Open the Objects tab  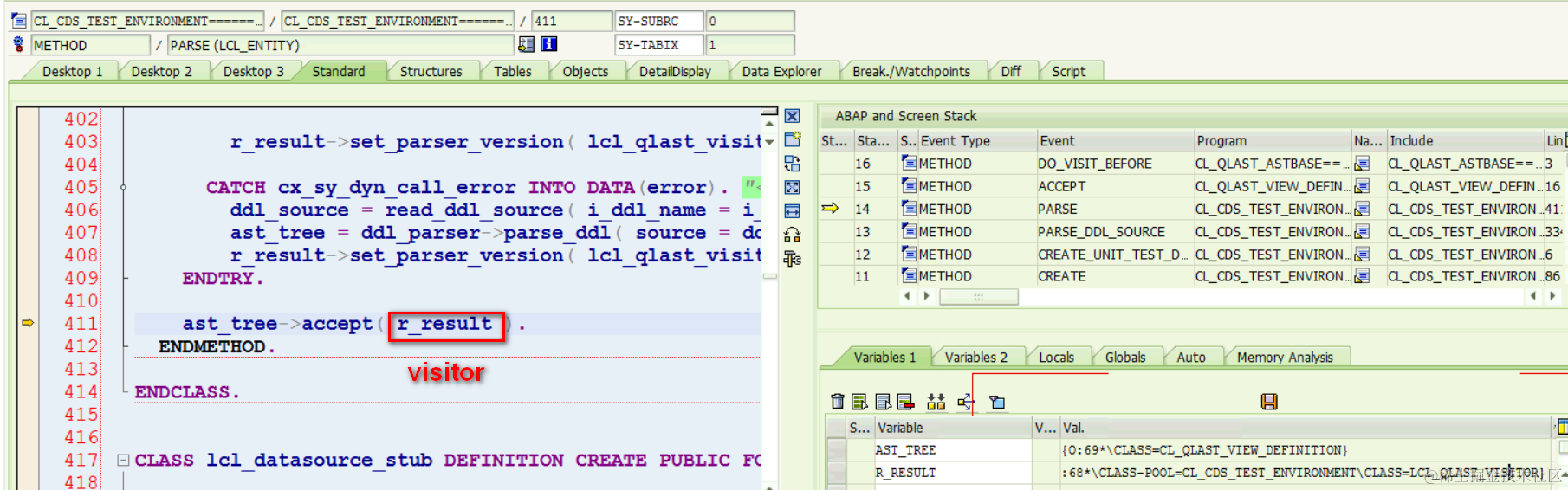tap(586, 72)
